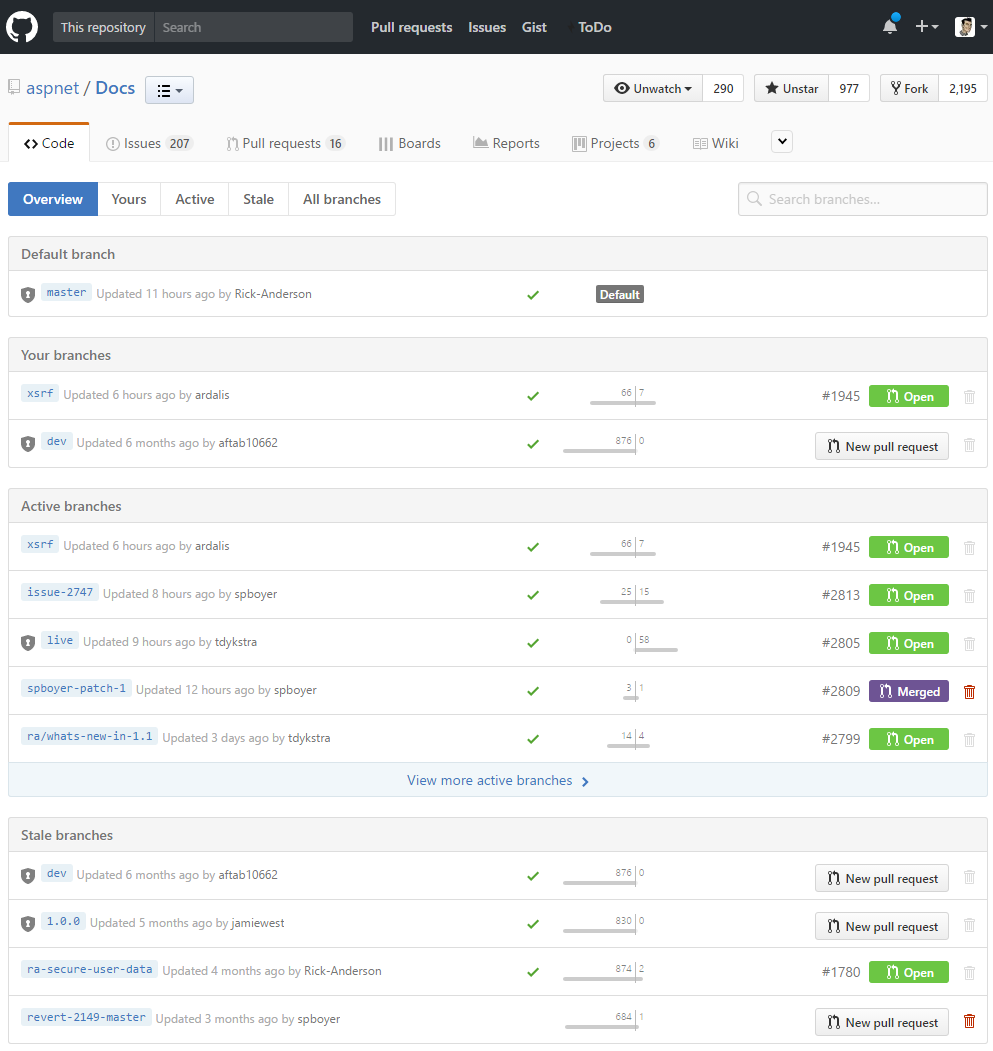The width and height of the screenshot is (993, 1051).
Task: Focus the top repository Search box
Action: (x=253, y=27)
